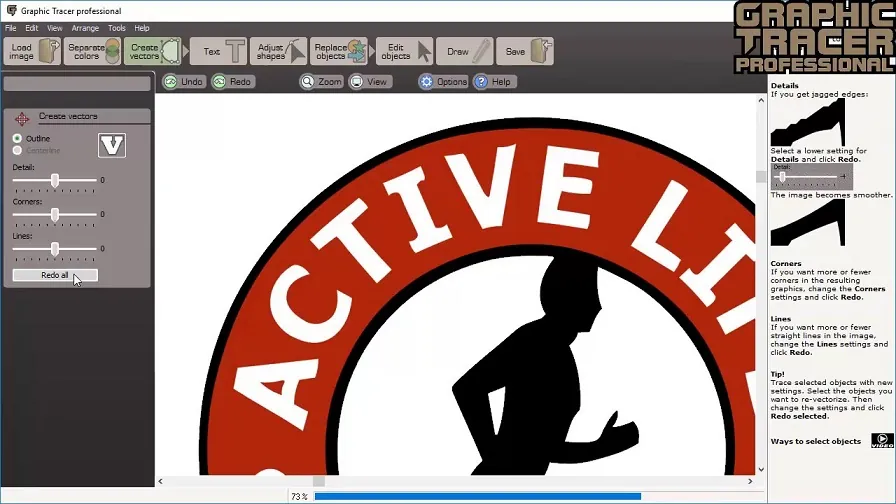Open the Tools menu

click(x=117, y=28)
